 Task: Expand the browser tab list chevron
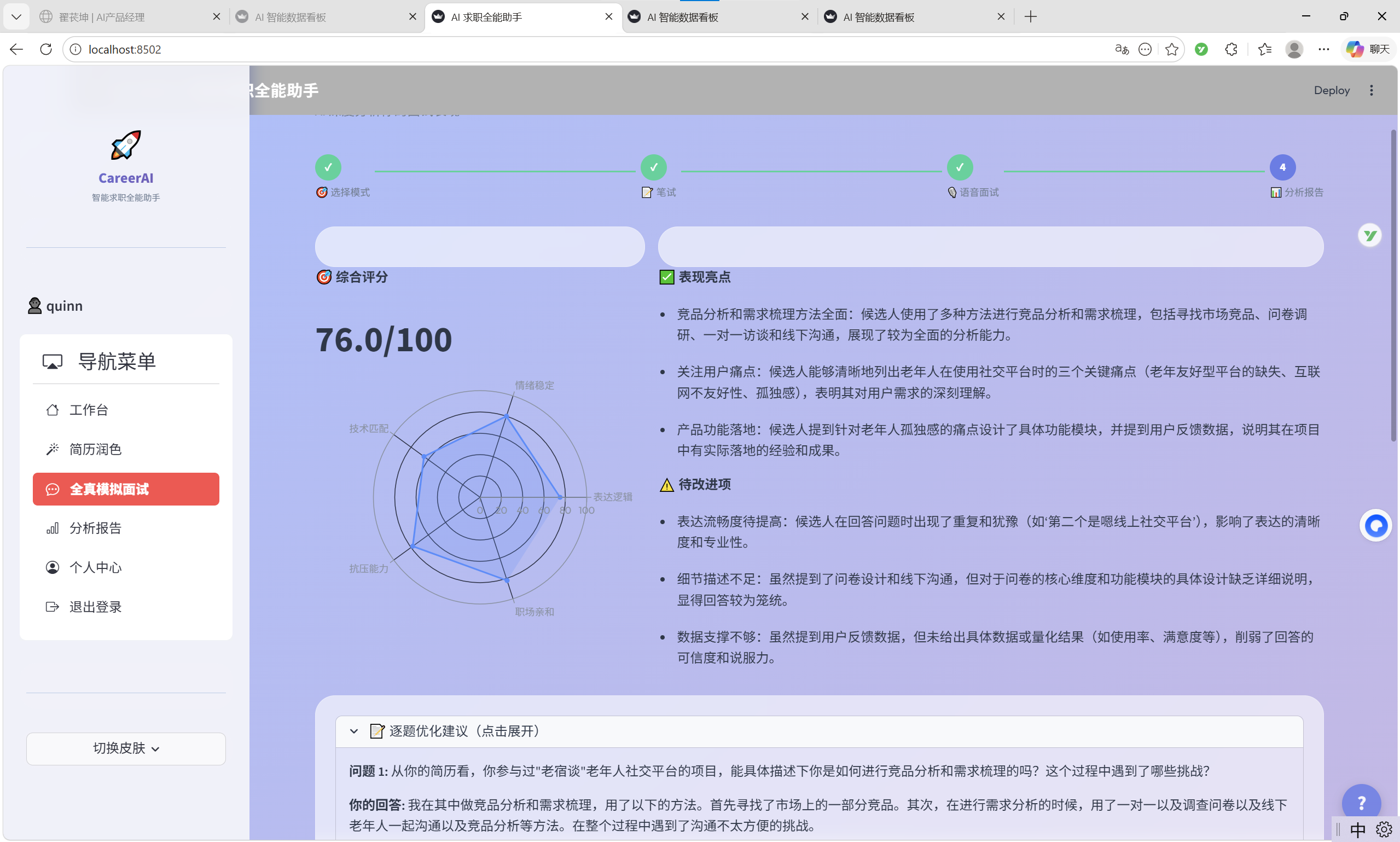(16, 16)
